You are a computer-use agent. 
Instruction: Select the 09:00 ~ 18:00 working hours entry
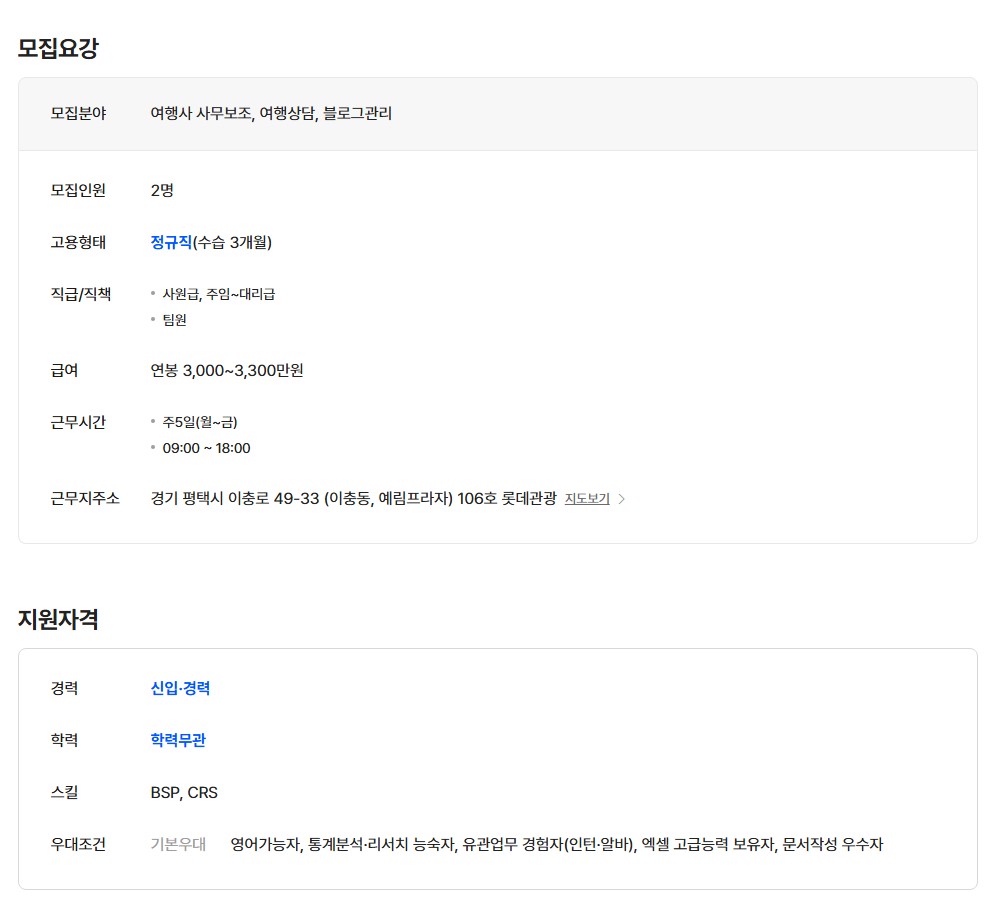[x=206, y=448]
